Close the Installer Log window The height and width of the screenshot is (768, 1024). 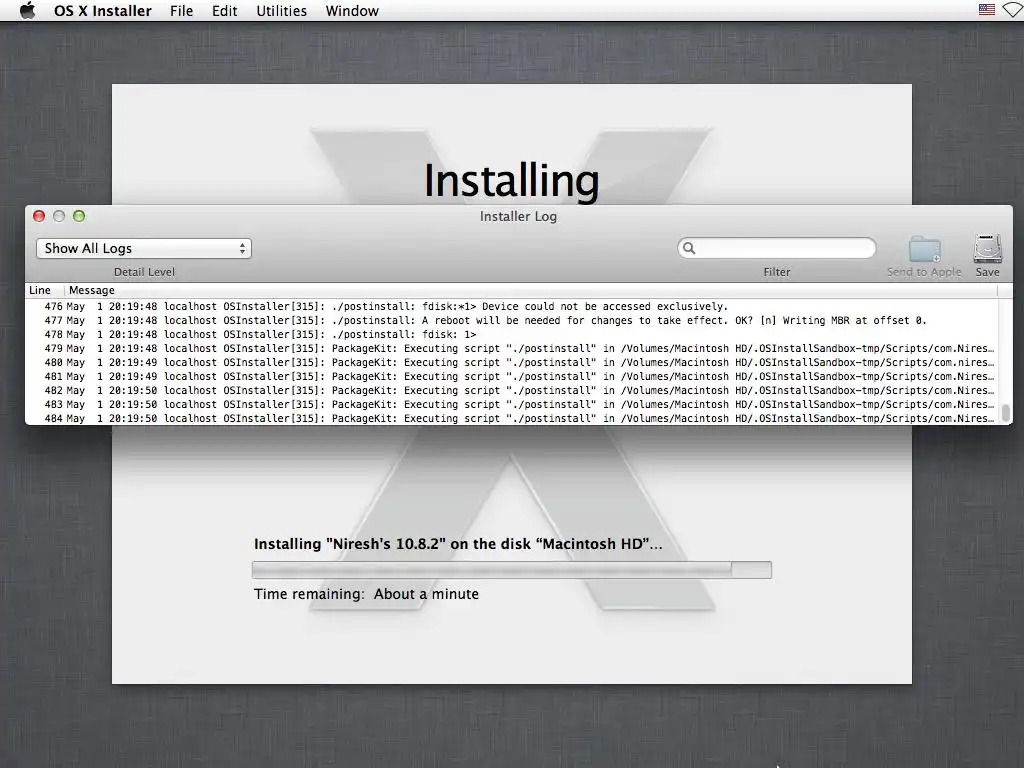(39, 216)
